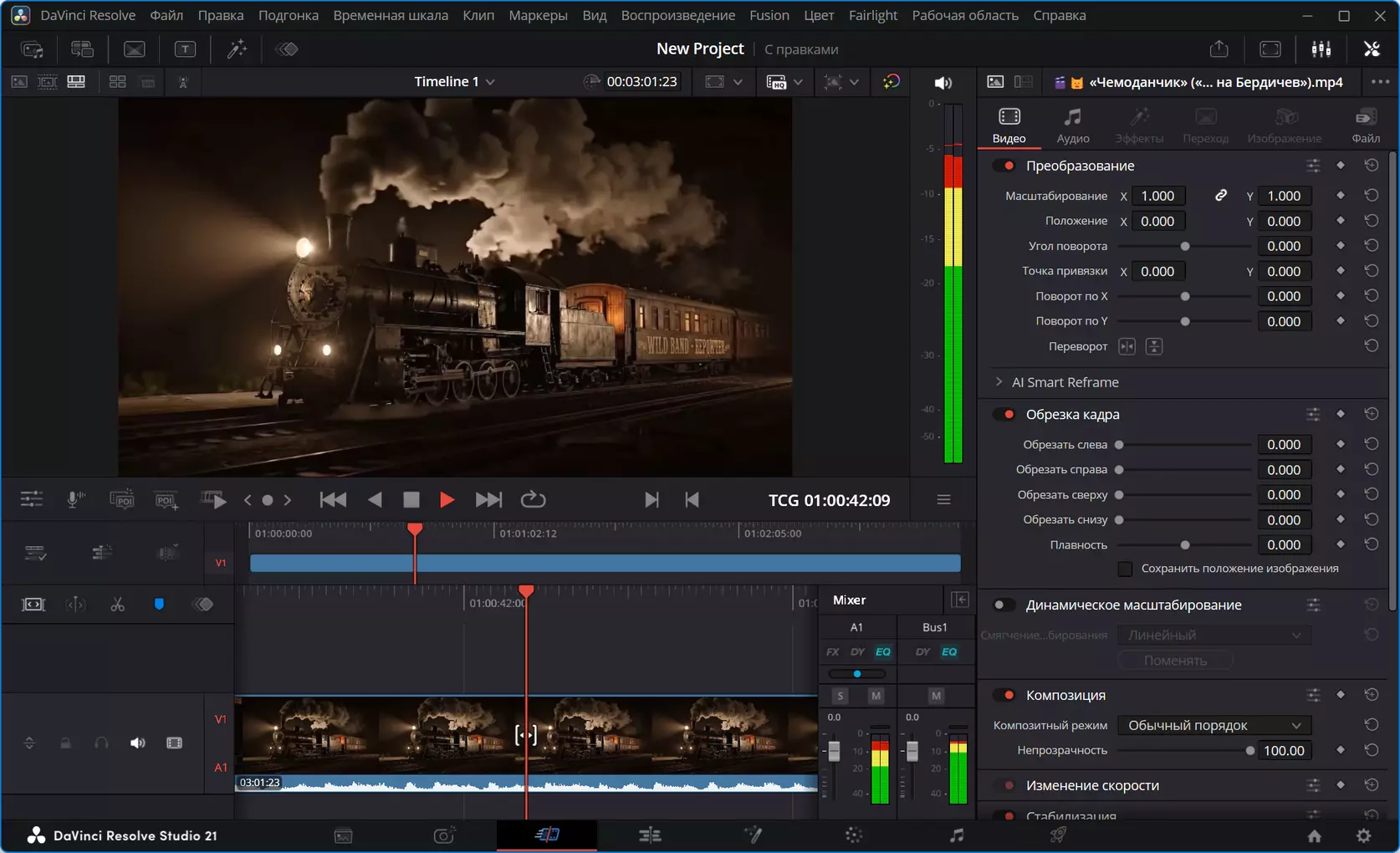The width and height of the screenshot is (1400, 853).
Task: Open the Воспроизведение menu
Action: 677,15
